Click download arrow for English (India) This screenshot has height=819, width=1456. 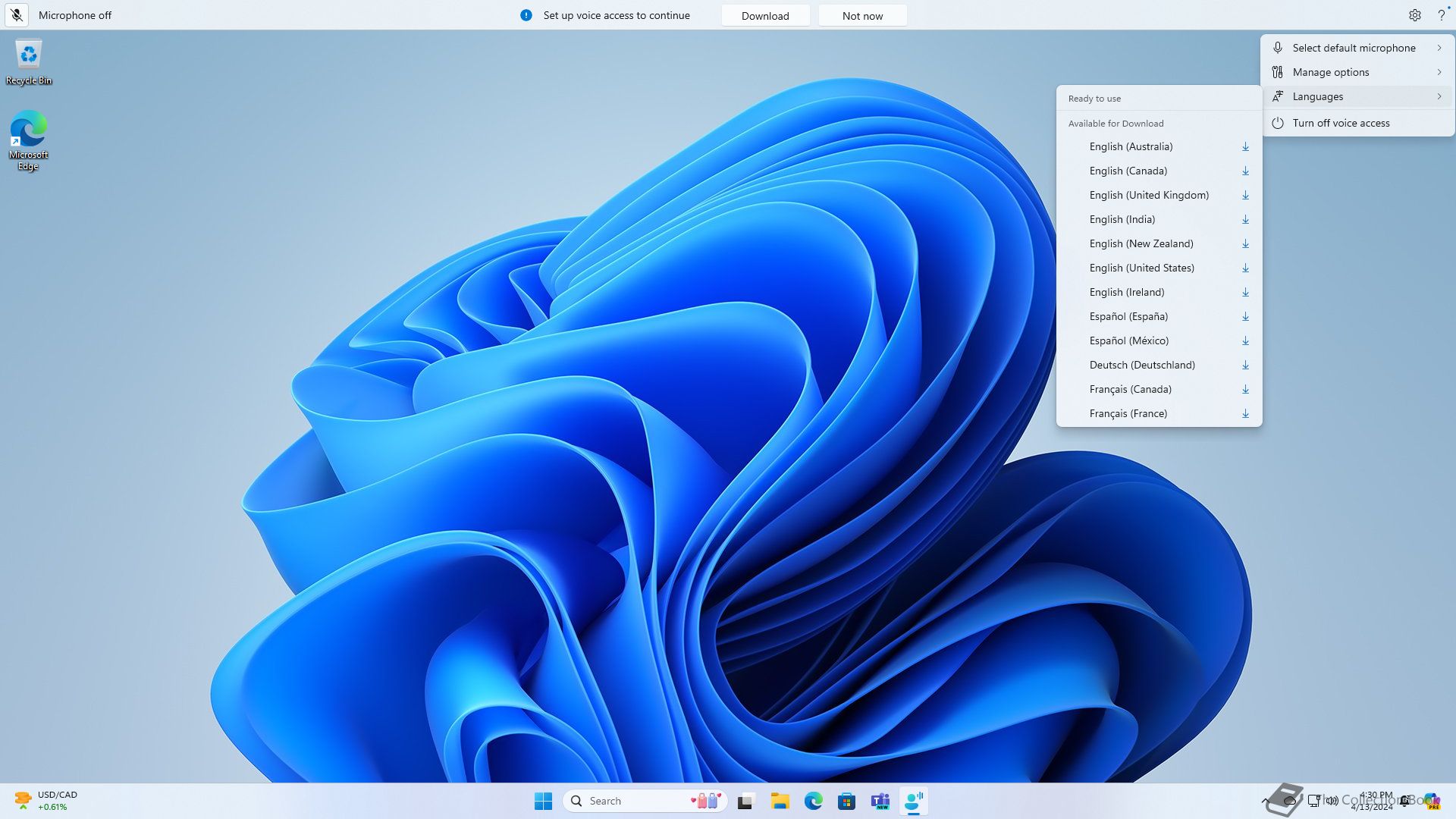1245,219
